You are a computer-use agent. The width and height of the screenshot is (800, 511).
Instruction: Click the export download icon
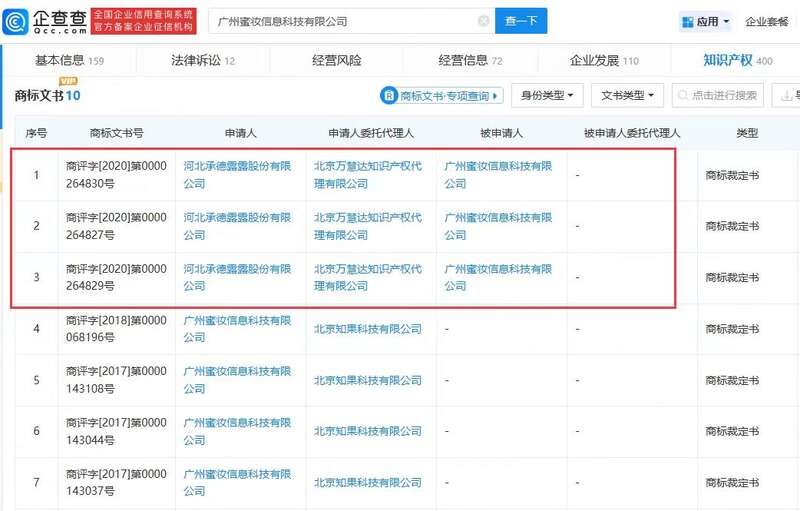pyautogui.click(x=787, y=95)
